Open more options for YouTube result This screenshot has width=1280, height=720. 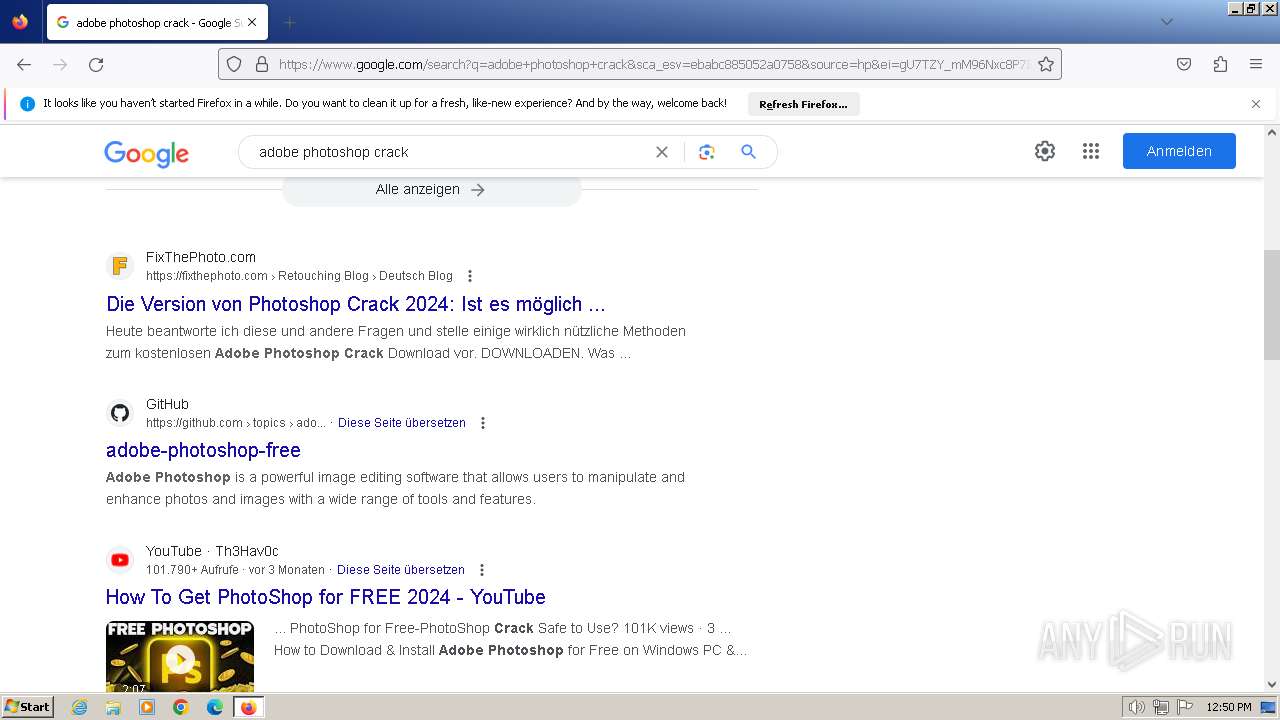pos(482,570)
